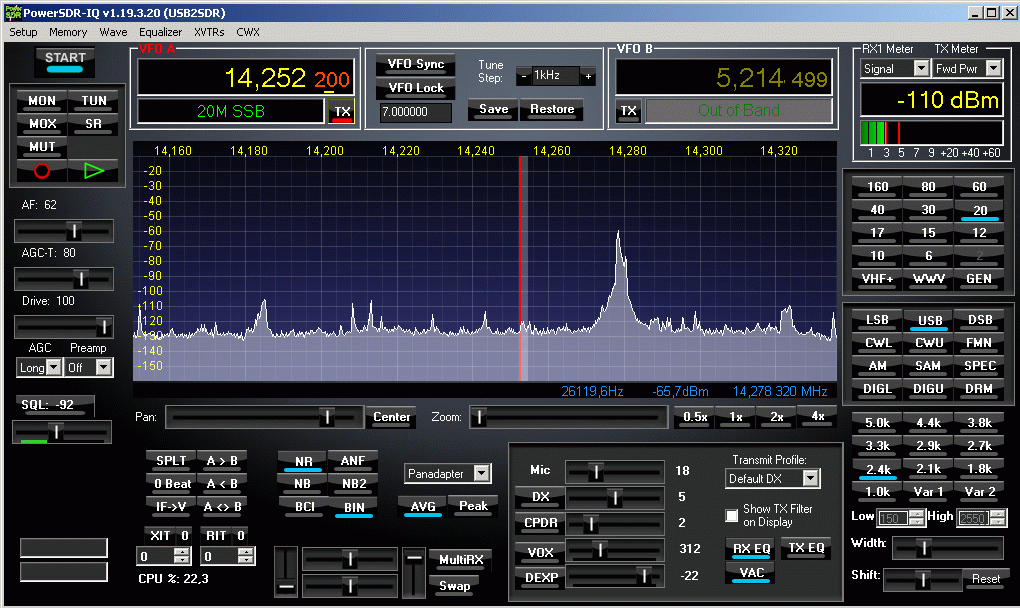Click the Mic gain slider
1020x608 pixels.
click(615, 471)
